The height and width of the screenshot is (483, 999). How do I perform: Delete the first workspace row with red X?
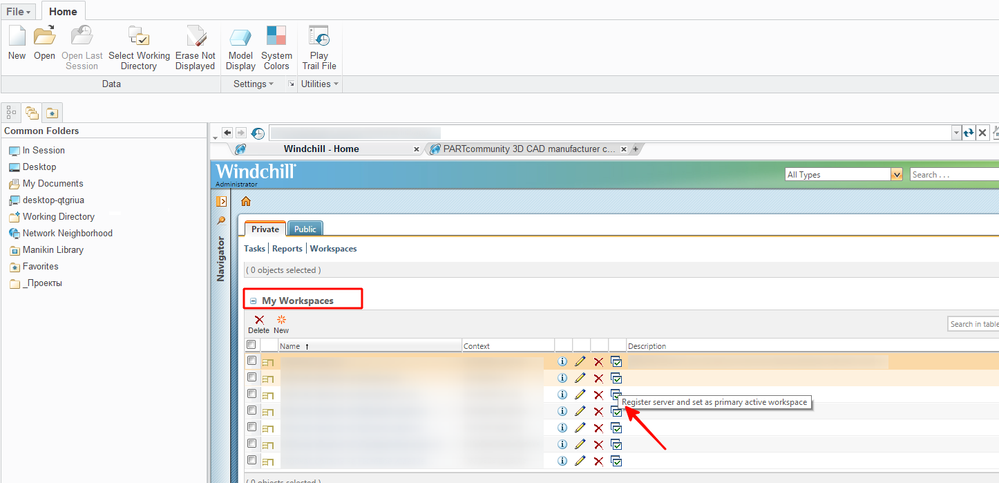[x=598, y=362]
